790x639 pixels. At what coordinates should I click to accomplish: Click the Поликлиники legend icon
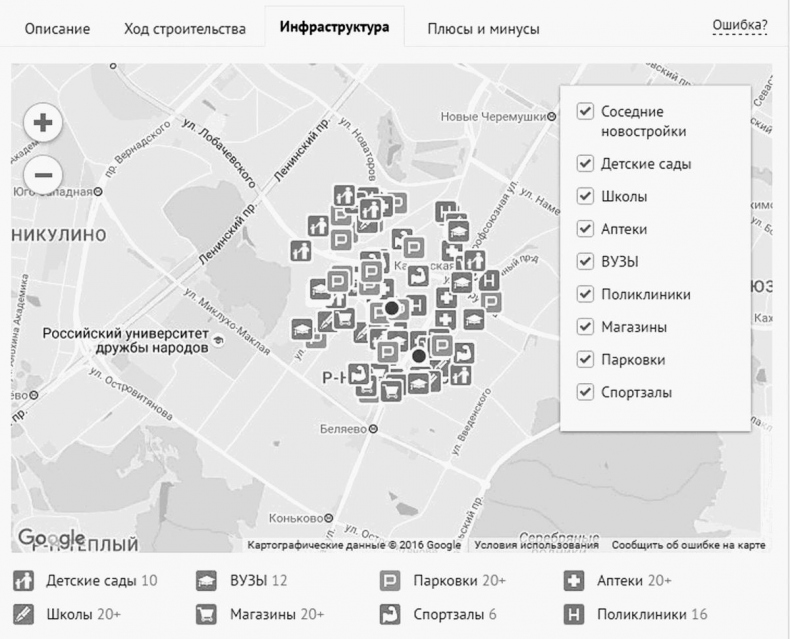click(x=574, y=614)
